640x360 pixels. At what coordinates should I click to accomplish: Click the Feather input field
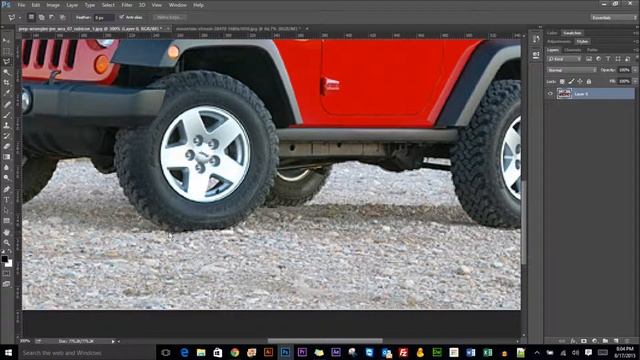104,18
